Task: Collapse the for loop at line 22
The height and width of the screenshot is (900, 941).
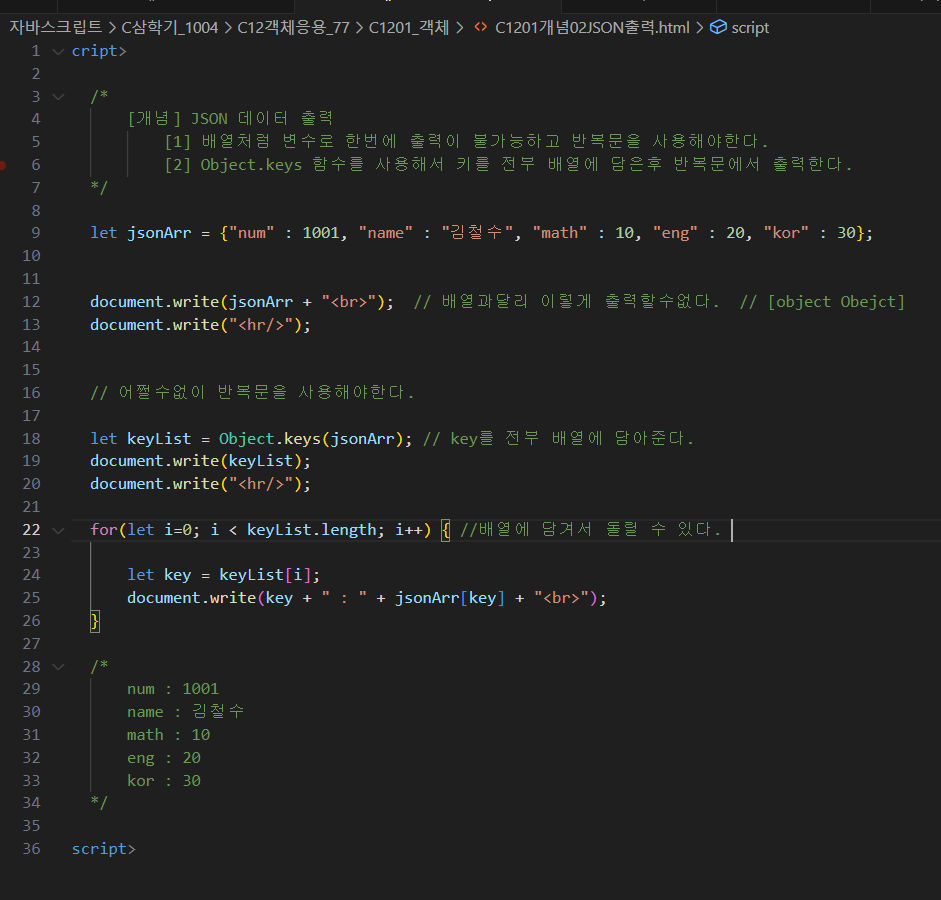Action: pyautogui.click(x=58, y=530)
